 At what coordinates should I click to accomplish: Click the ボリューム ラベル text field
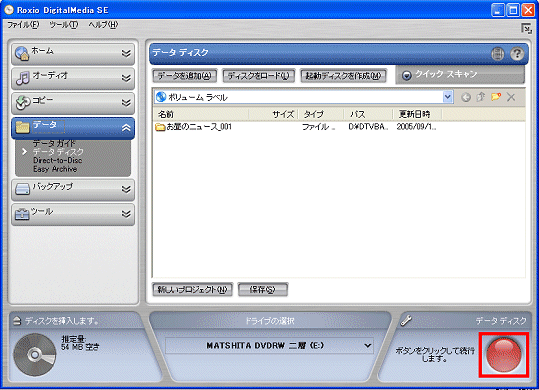pos(304,97)
